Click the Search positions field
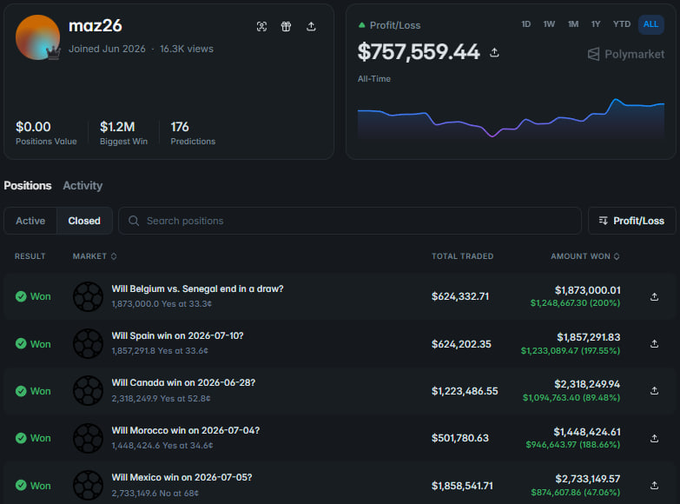 point(350,221)
